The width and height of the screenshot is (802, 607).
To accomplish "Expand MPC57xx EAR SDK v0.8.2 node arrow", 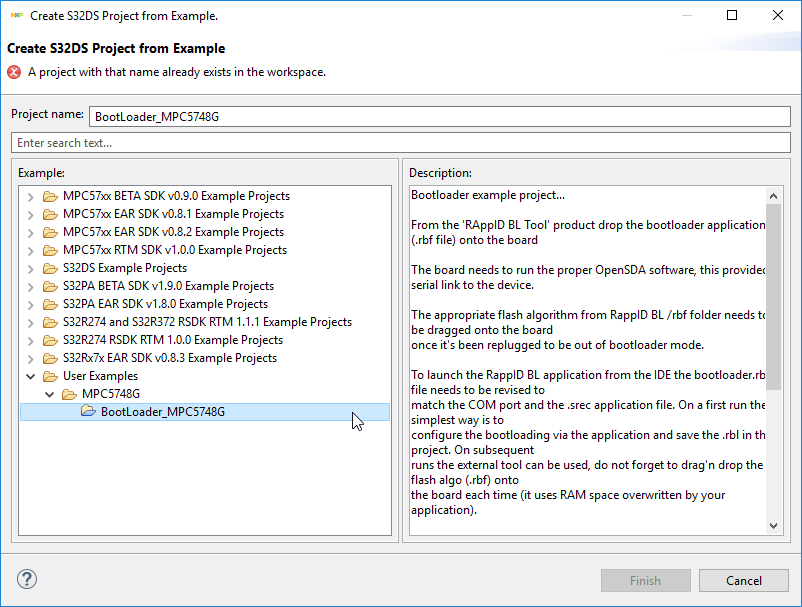I will pos(31,233).
